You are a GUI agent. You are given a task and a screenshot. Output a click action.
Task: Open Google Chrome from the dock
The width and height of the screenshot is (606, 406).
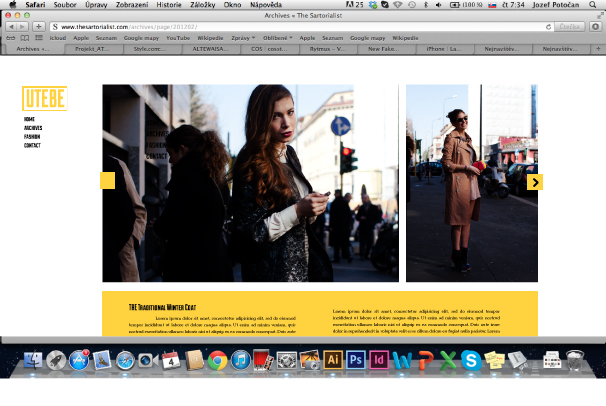coord(217,360)
